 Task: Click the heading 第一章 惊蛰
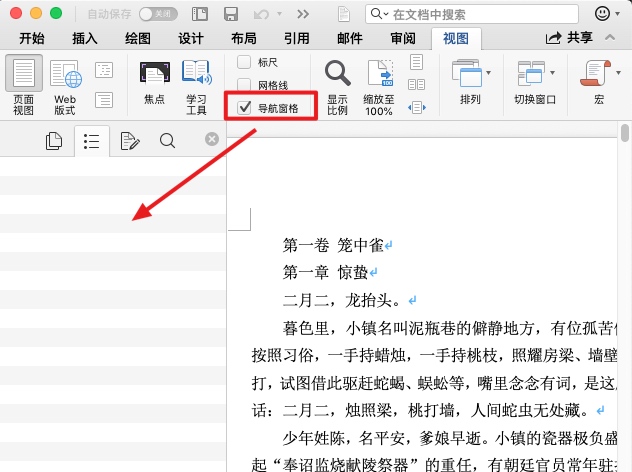(x=326, y=272)
